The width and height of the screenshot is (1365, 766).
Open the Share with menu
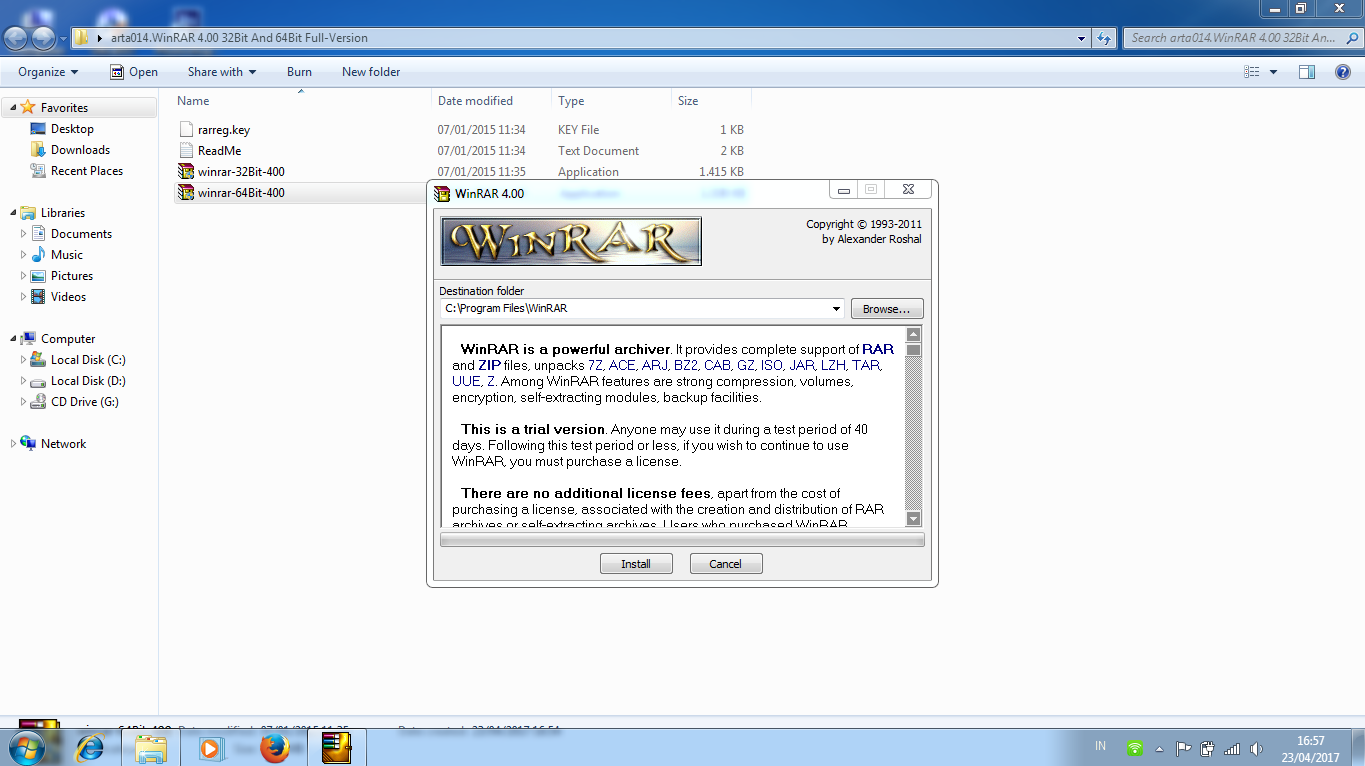(222, 72)
